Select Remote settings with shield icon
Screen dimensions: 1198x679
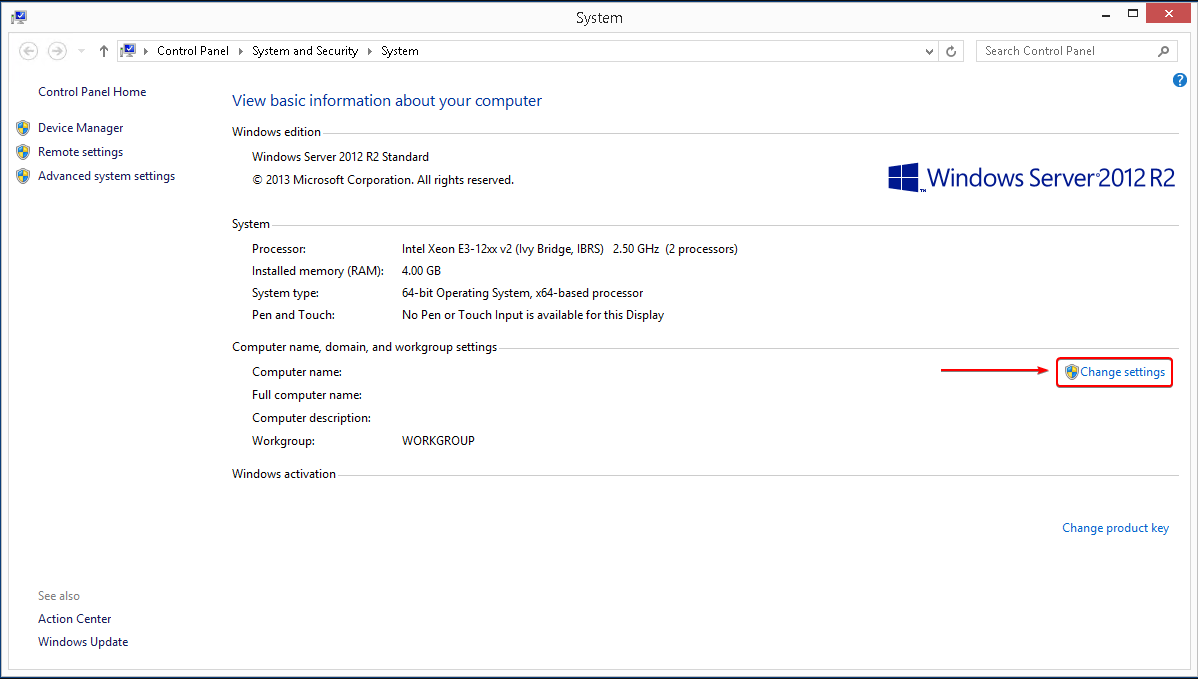[x=80, y=151]
